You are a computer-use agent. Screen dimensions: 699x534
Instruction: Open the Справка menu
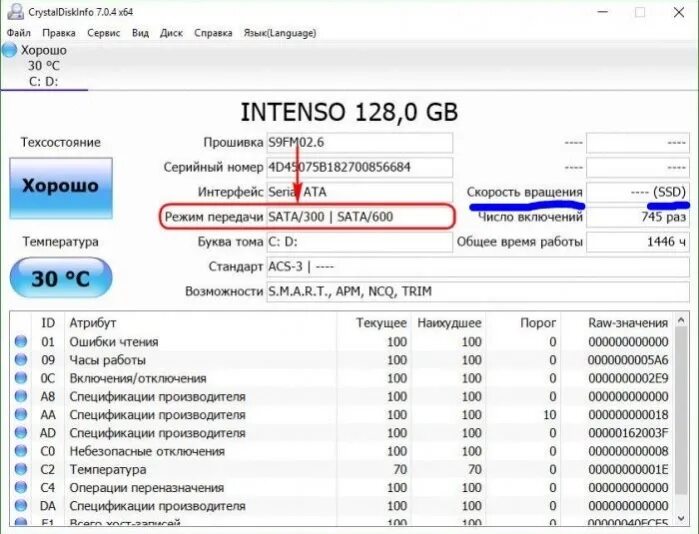tap(213, 33)
